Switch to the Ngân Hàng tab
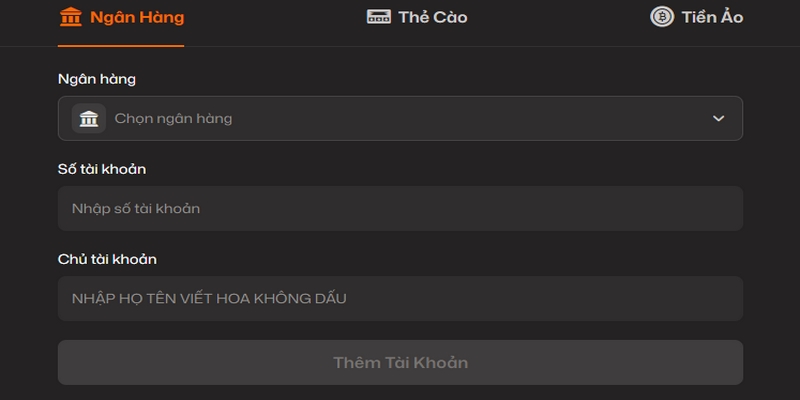 click(136, 17)
